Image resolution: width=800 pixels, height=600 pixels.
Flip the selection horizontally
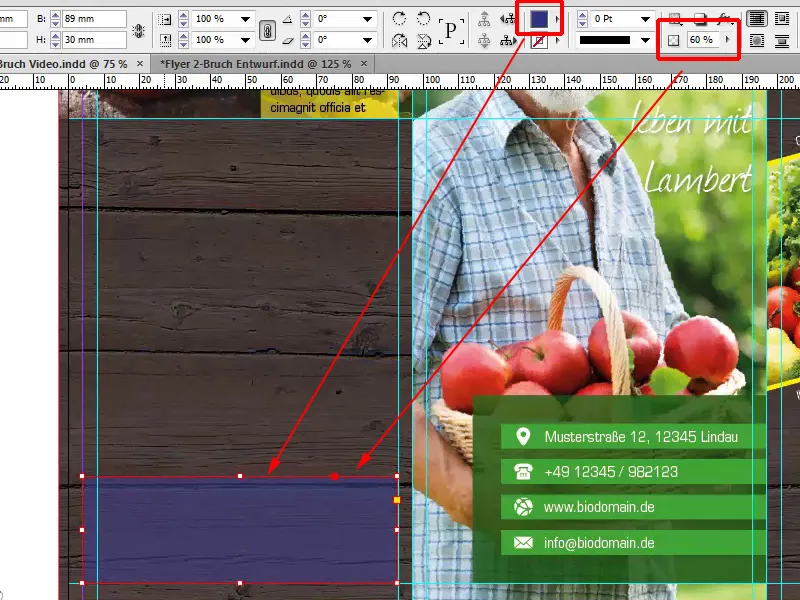399,41
